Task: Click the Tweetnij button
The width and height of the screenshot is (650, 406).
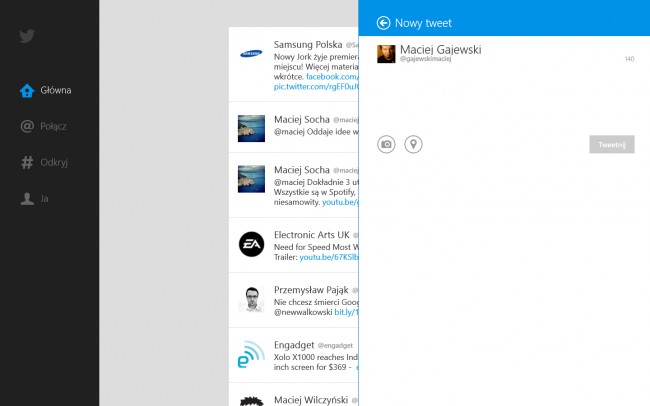Action: (612, 144)
